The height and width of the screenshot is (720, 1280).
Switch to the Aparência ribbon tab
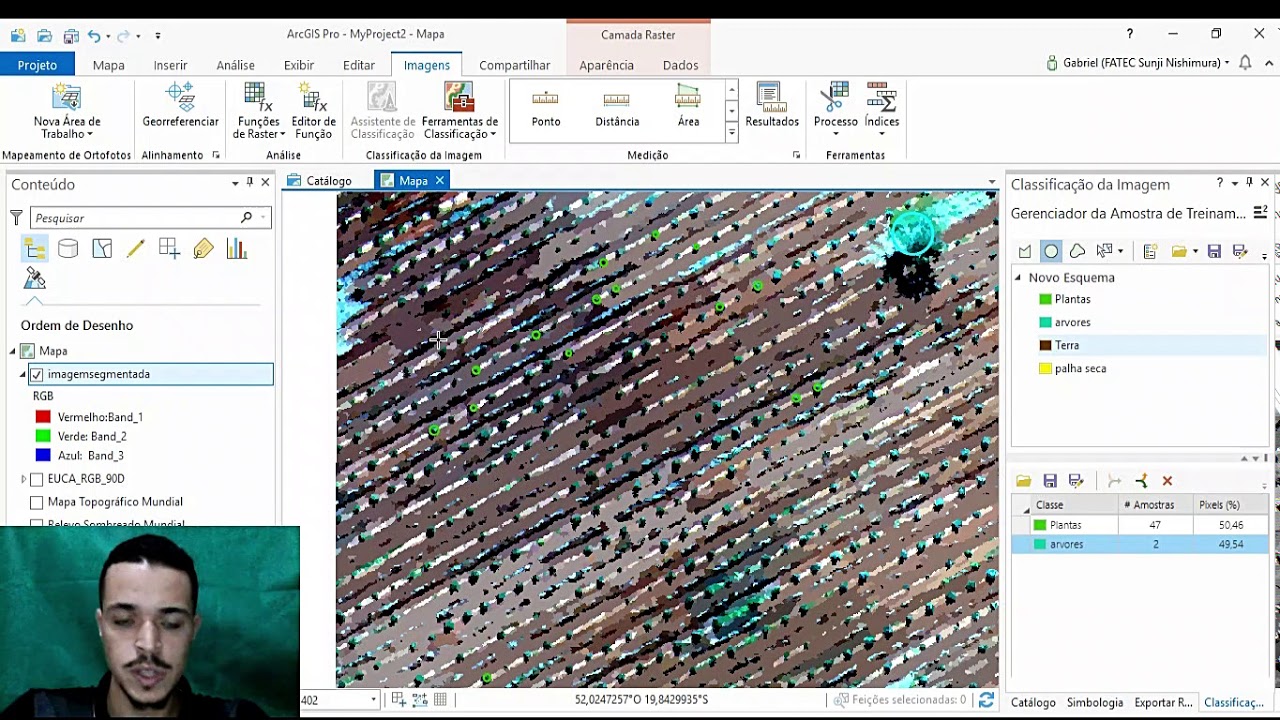[606, 65]
